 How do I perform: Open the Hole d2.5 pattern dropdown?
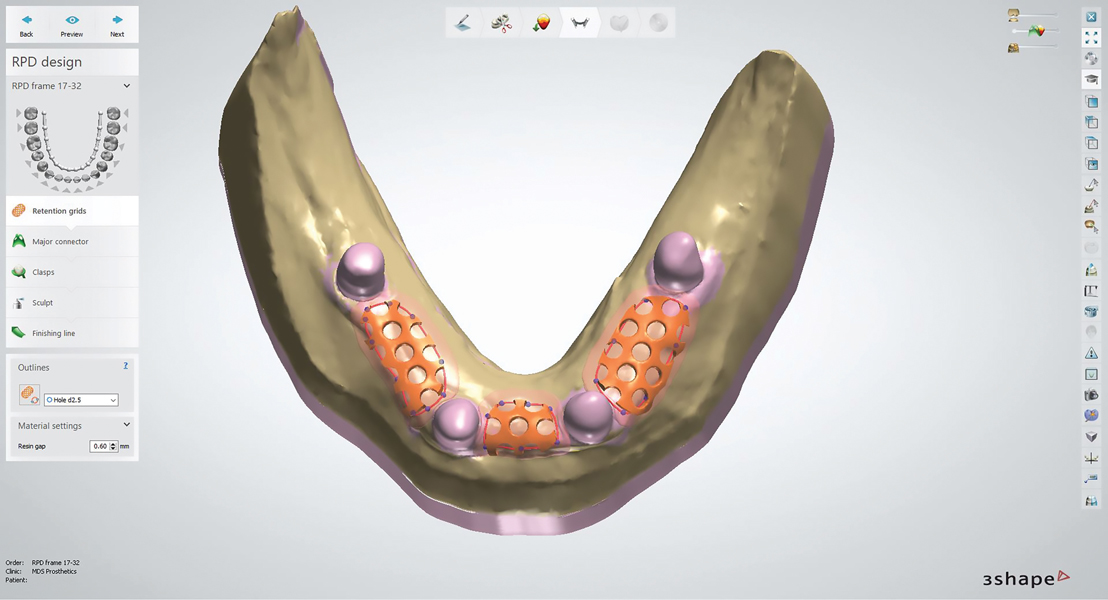pos(81,400)
